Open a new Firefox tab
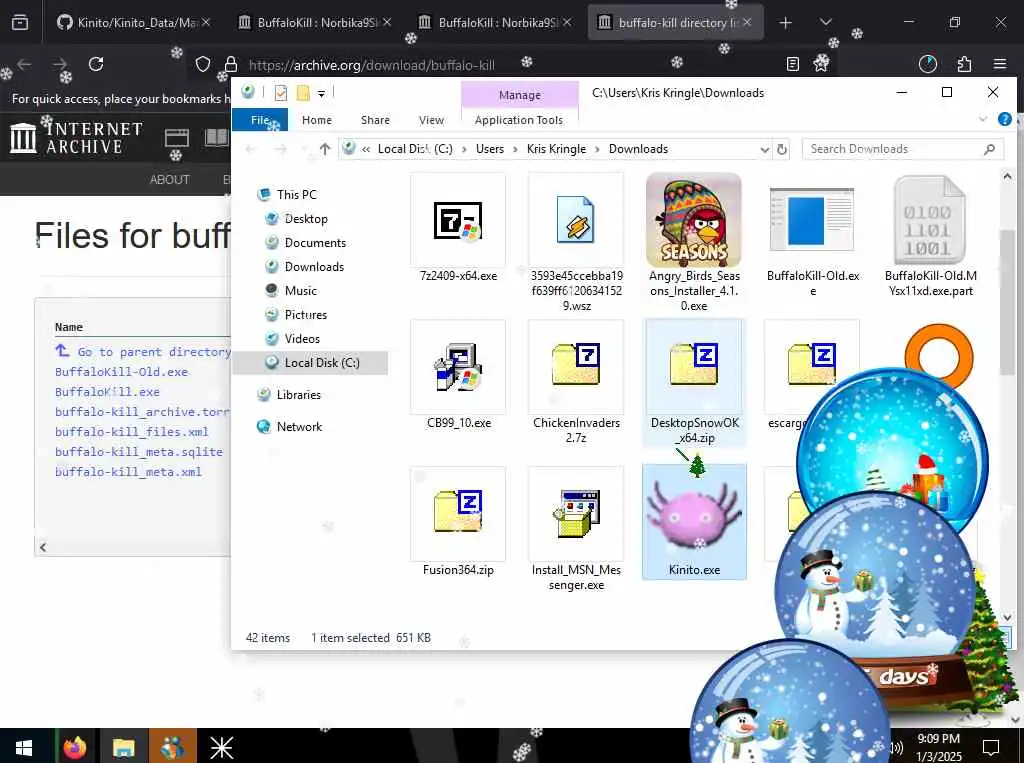 [x=786, y=23]
